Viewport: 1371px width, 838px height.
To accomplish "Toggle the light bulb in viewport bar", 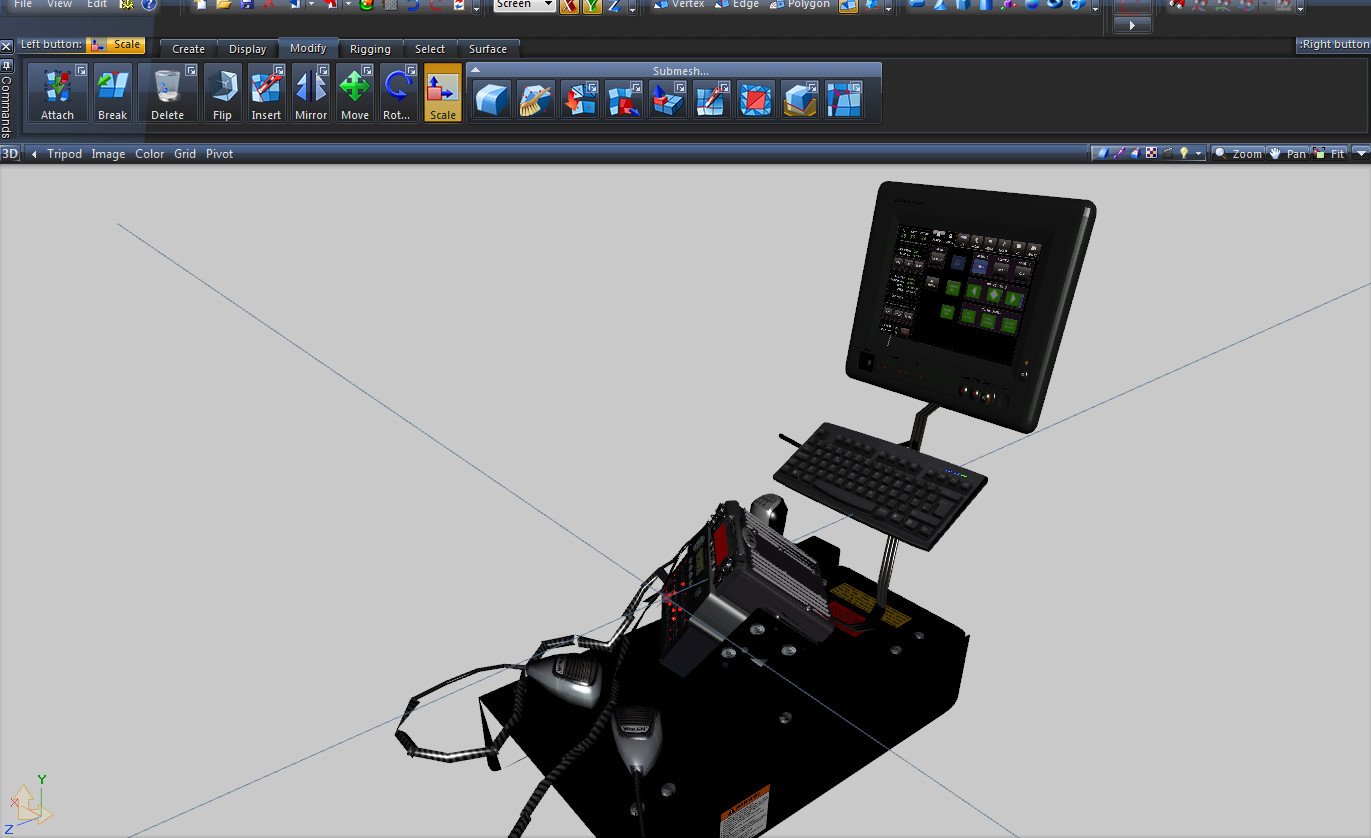I will click(x=1184, y=154).
